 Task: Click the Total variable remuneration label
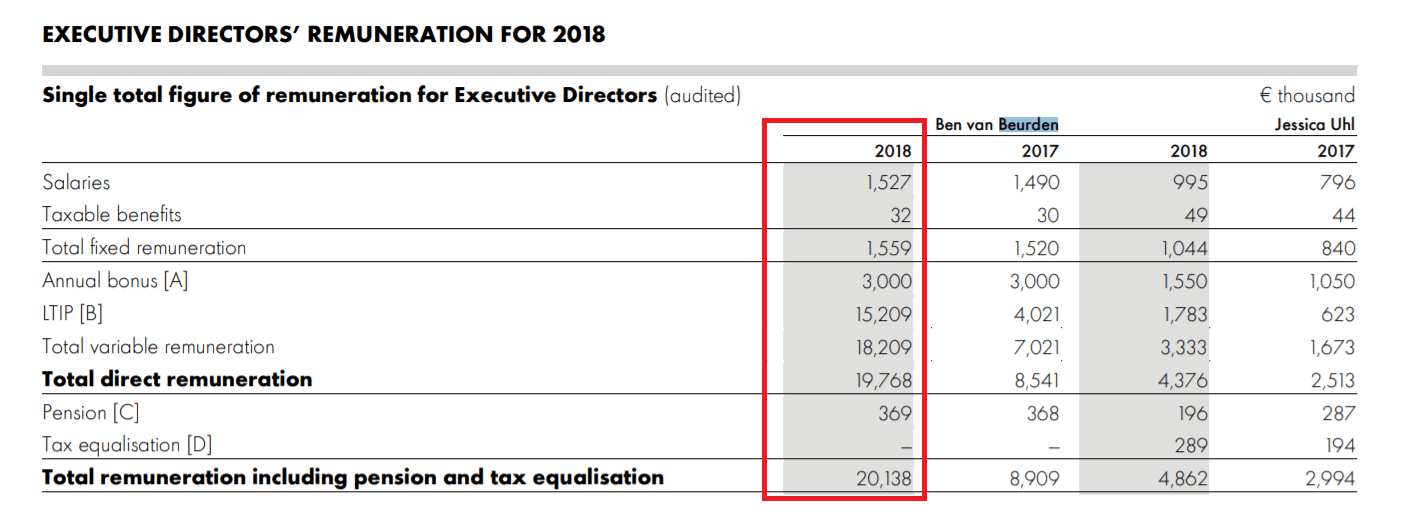coord(158,347)
